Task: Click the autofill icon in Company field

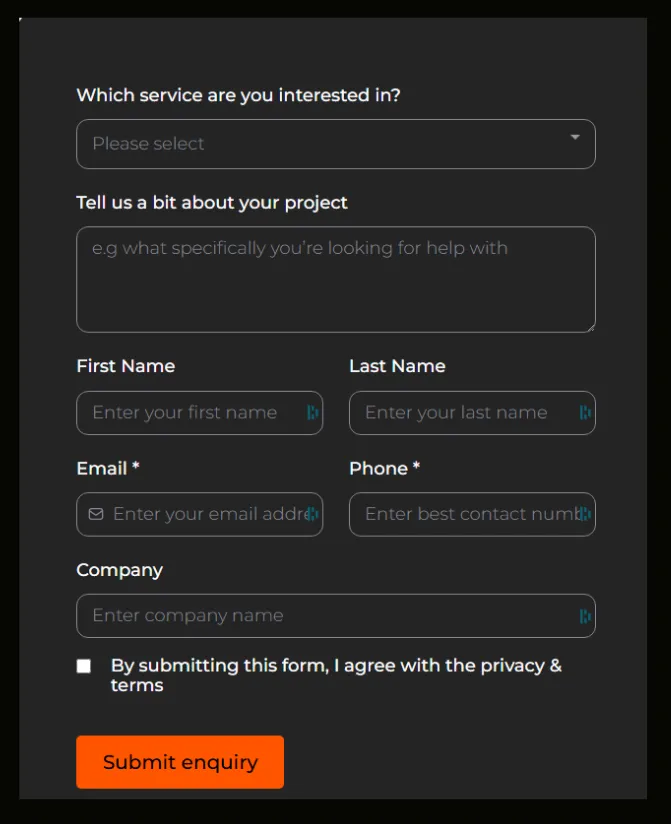Action: point(585,616)
